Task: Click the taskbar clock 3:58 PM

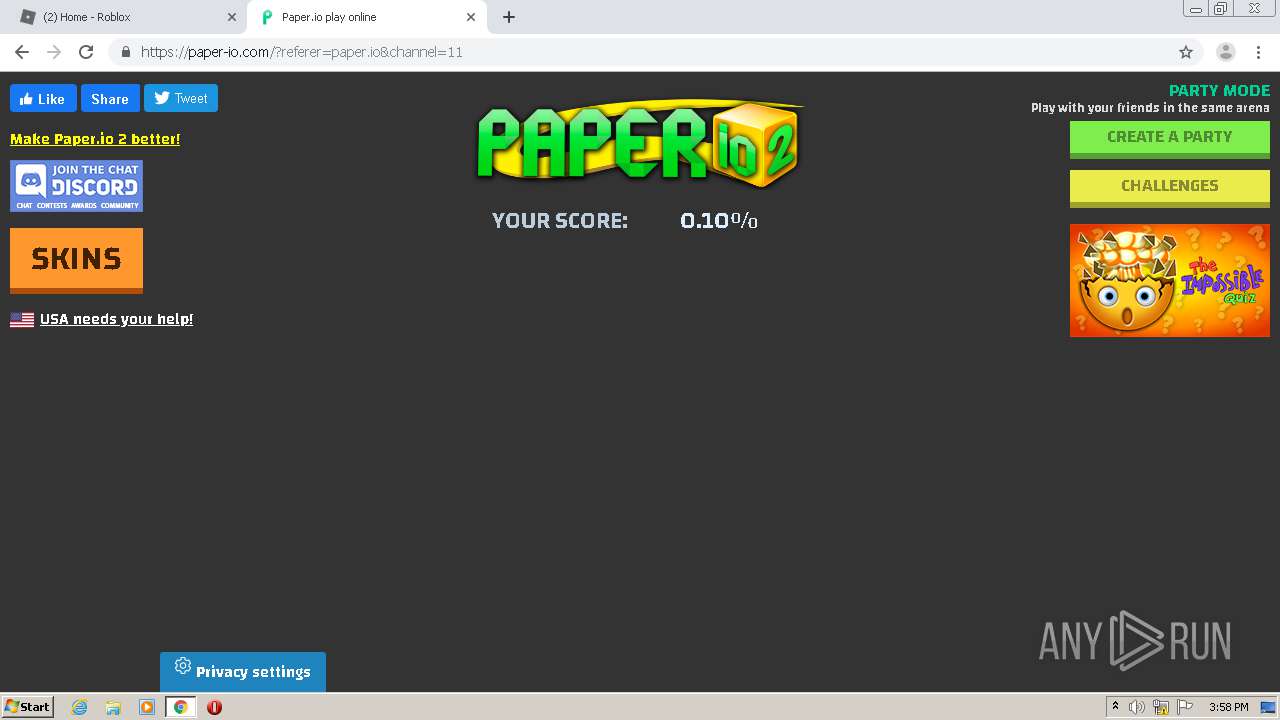Action: [1228, 707]
